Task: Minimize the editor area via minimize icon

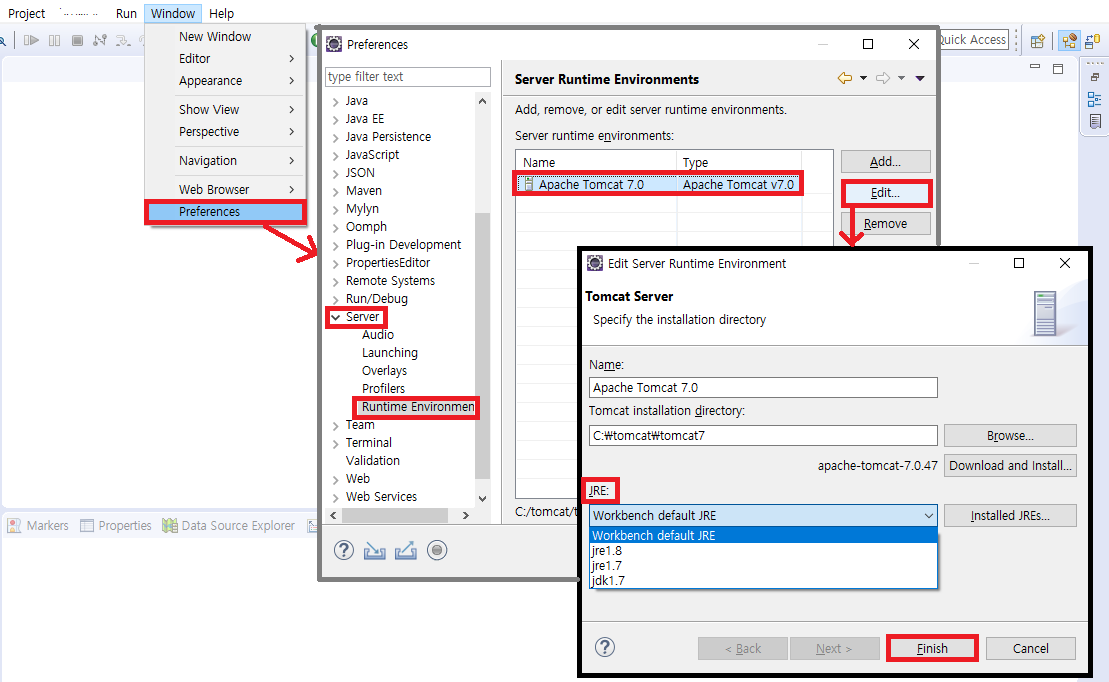Action: pos(1035,67)
